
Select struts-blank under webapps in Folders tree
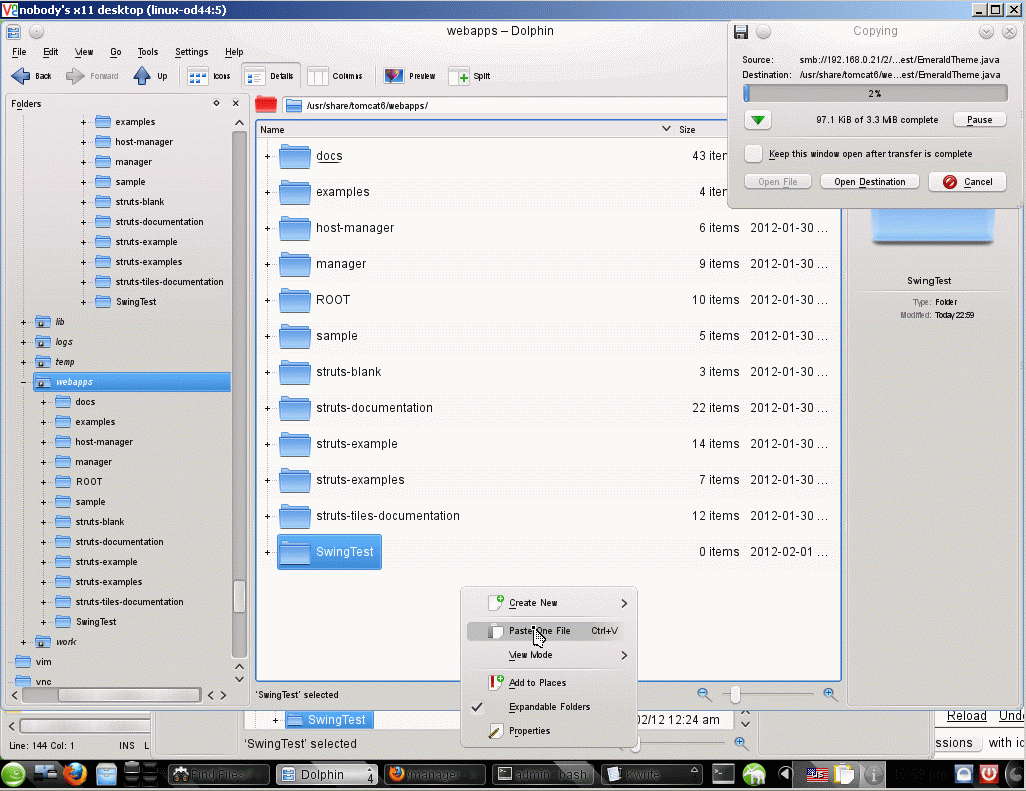coord(99,521)
